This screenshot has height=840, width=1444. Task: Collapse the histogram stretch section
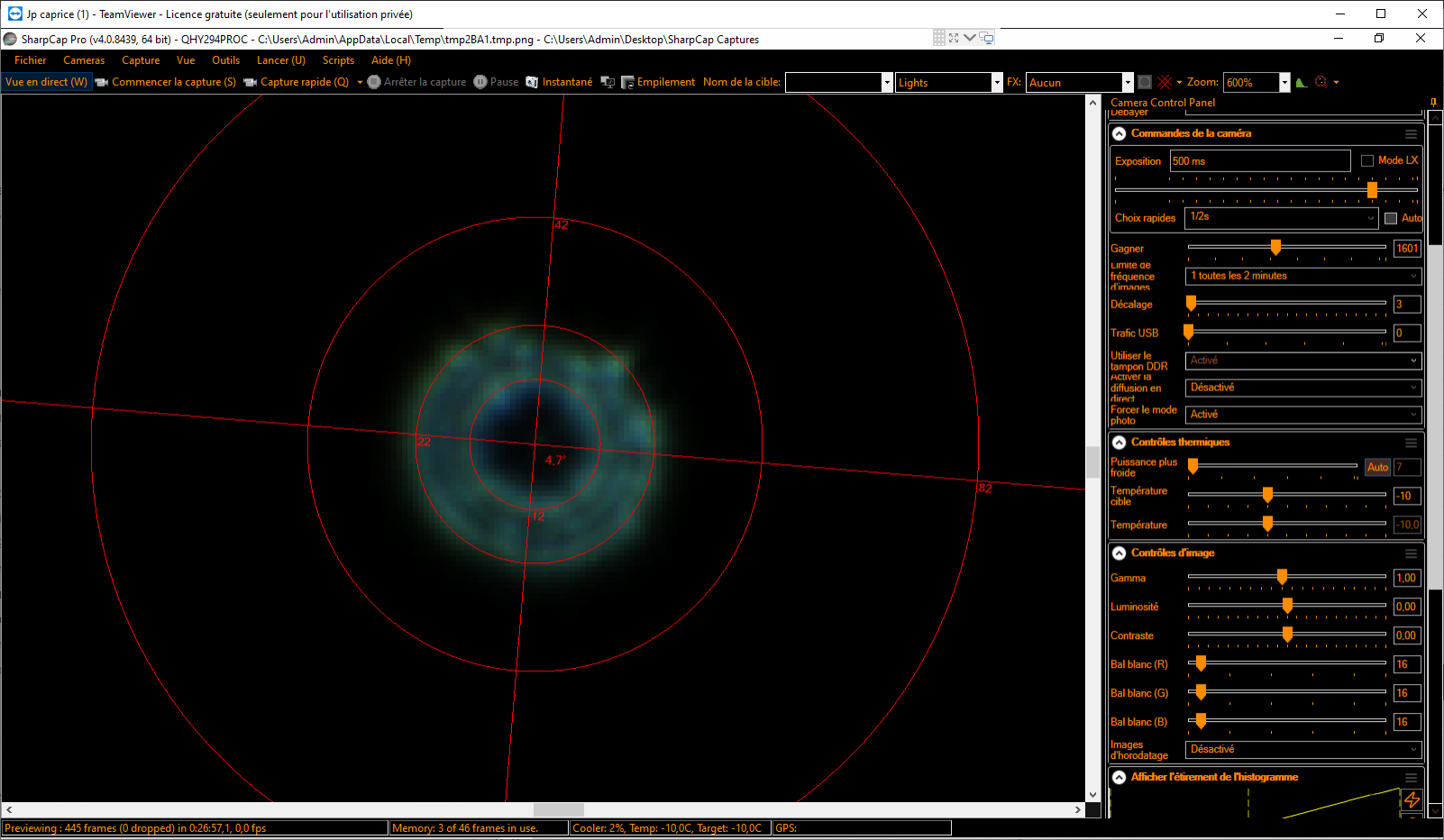pyautogui.click(x=1119, y=777)
